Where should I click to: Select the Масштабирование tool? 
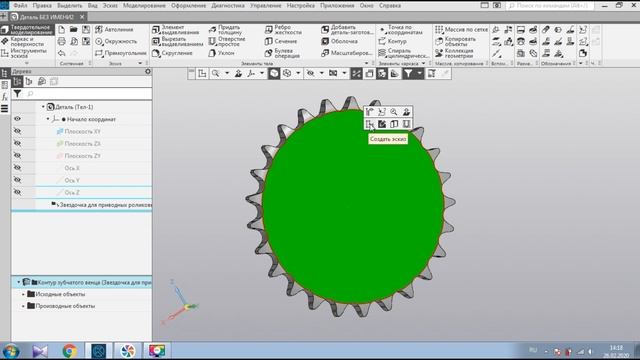(346, 53)
